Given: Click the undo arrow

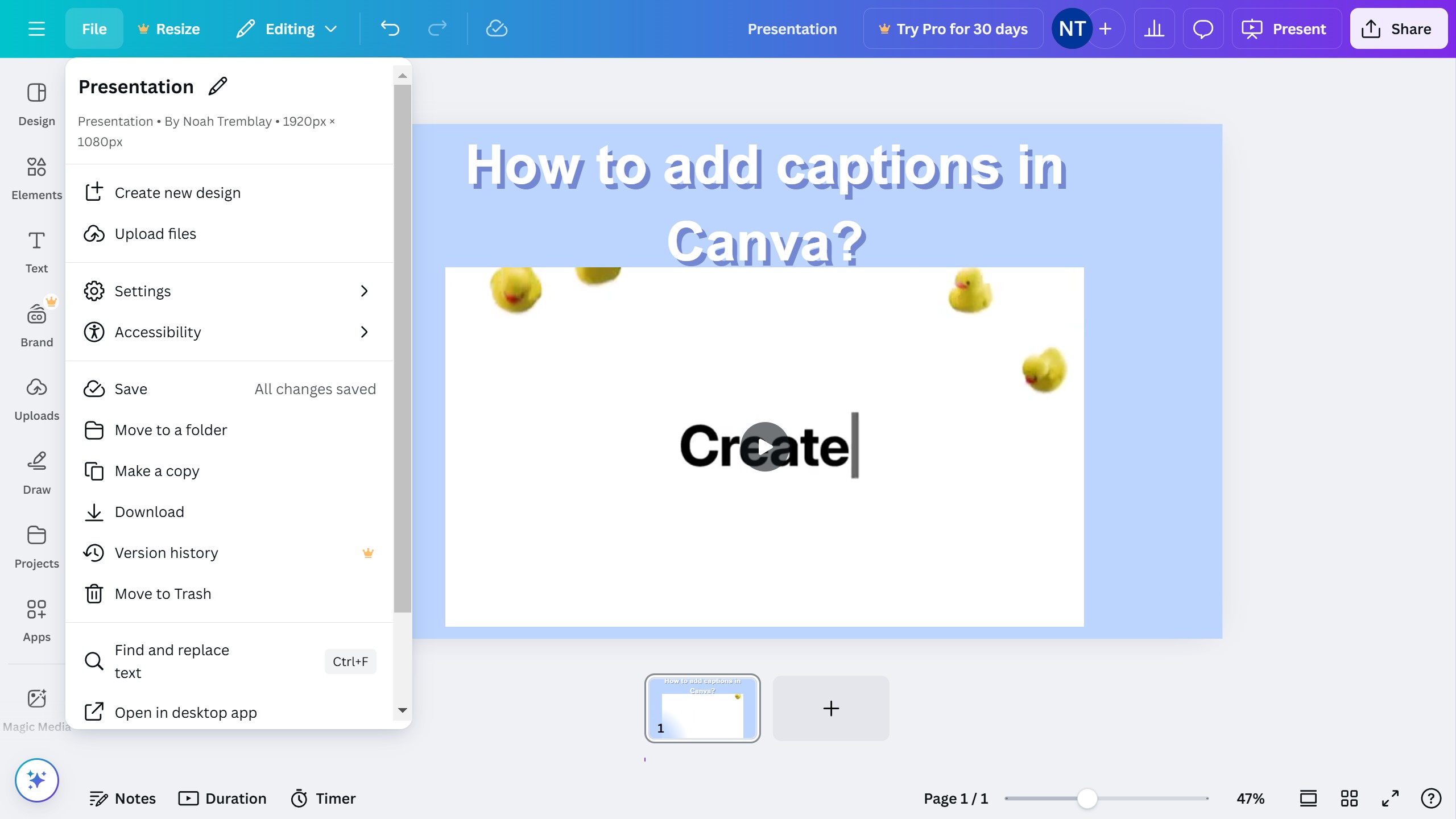Looking at the screenshot, I should (390, 28).
